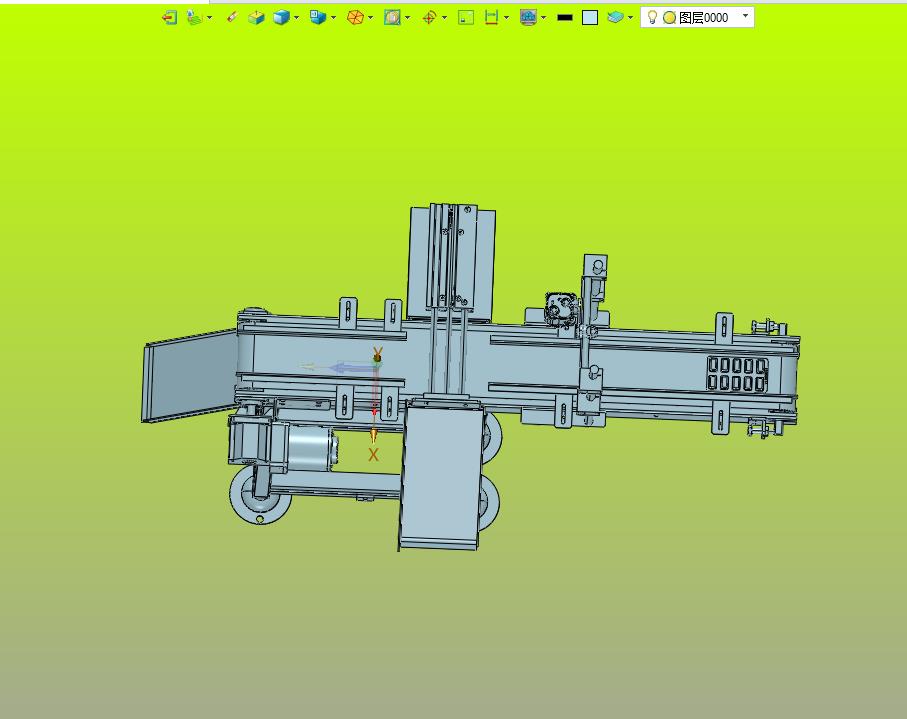Click the zoom magnifier frame icon

pos(392,18)
